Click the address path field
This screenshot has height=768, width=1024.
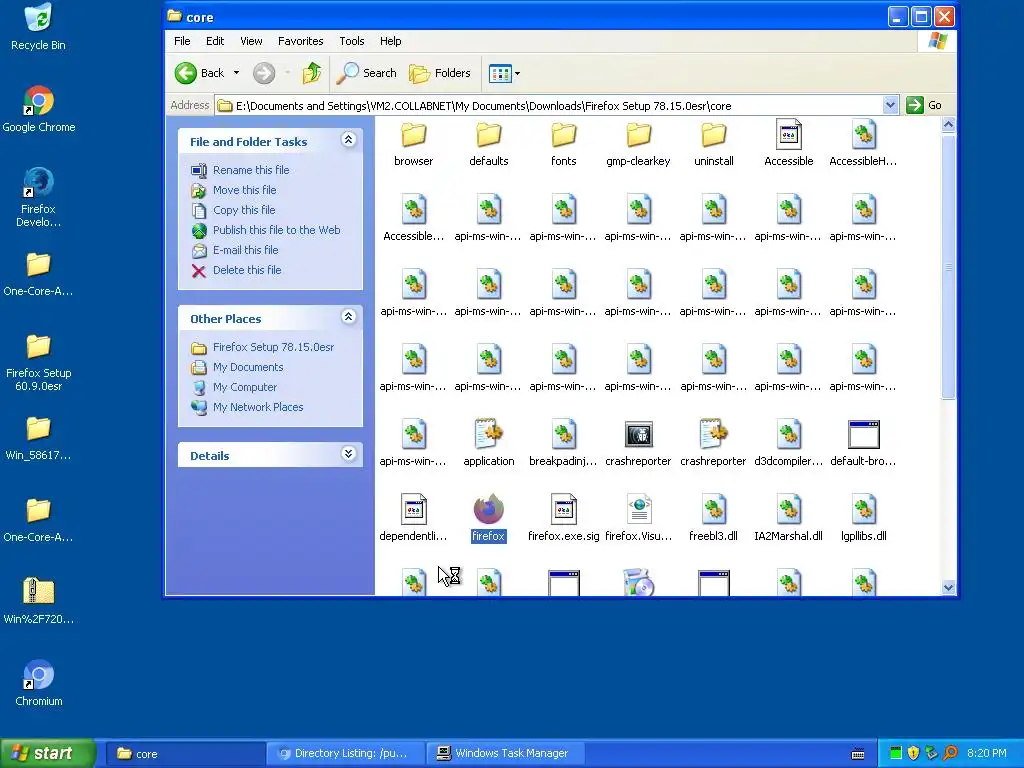[x=549, y=105]
